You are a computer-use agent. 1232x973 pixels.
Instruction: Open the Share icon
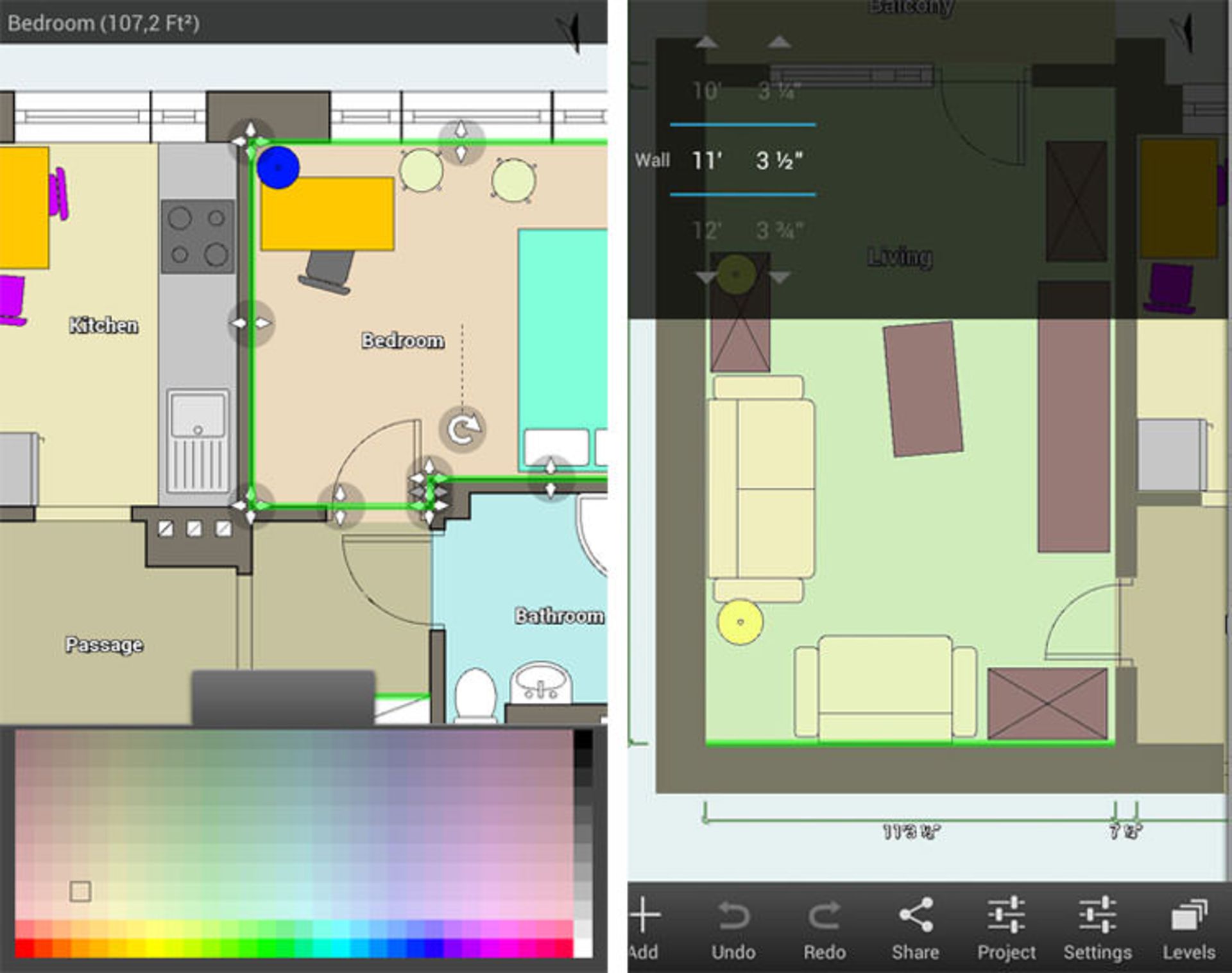[916, 915]
